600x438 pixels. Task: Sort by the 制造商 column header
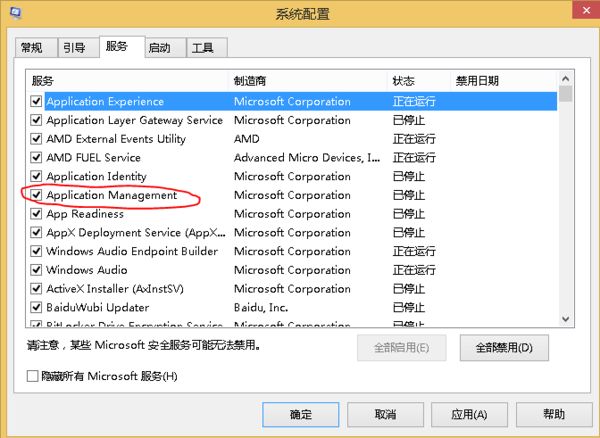(x=308, y=81)
